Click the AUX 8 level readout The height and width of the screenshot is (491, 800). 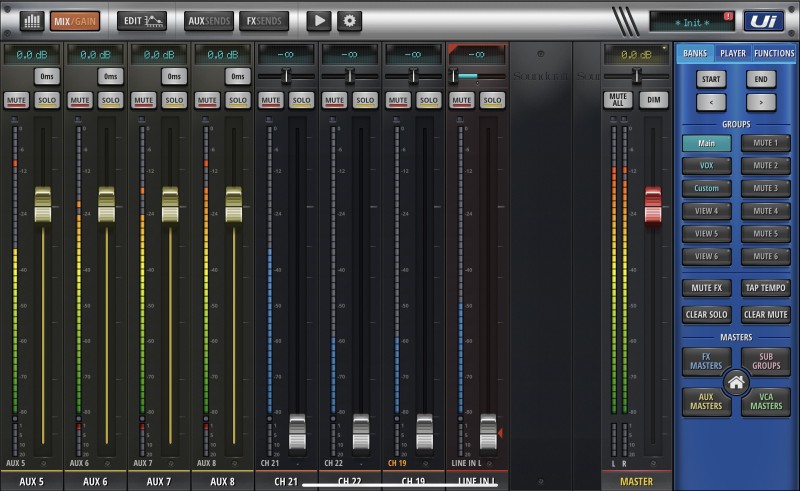222,53
